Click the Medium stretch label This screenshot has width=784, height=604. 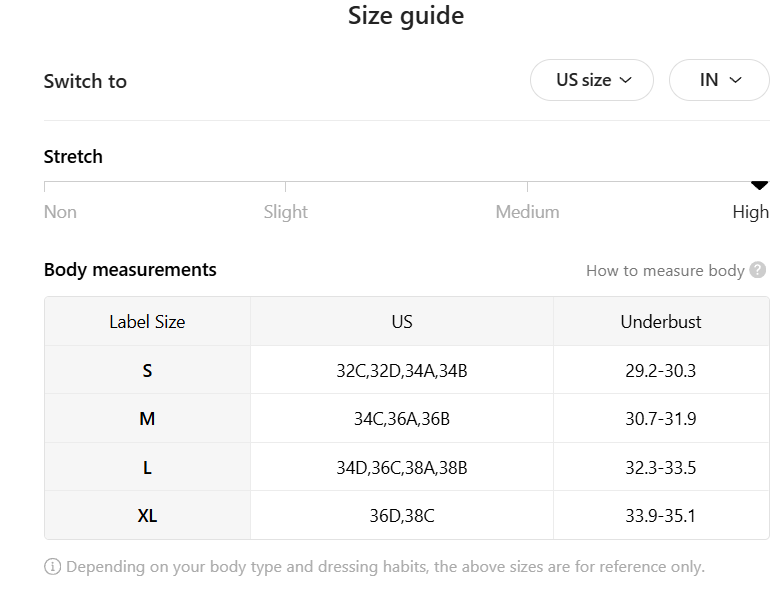pyautogui.click(x=527, y=212)
